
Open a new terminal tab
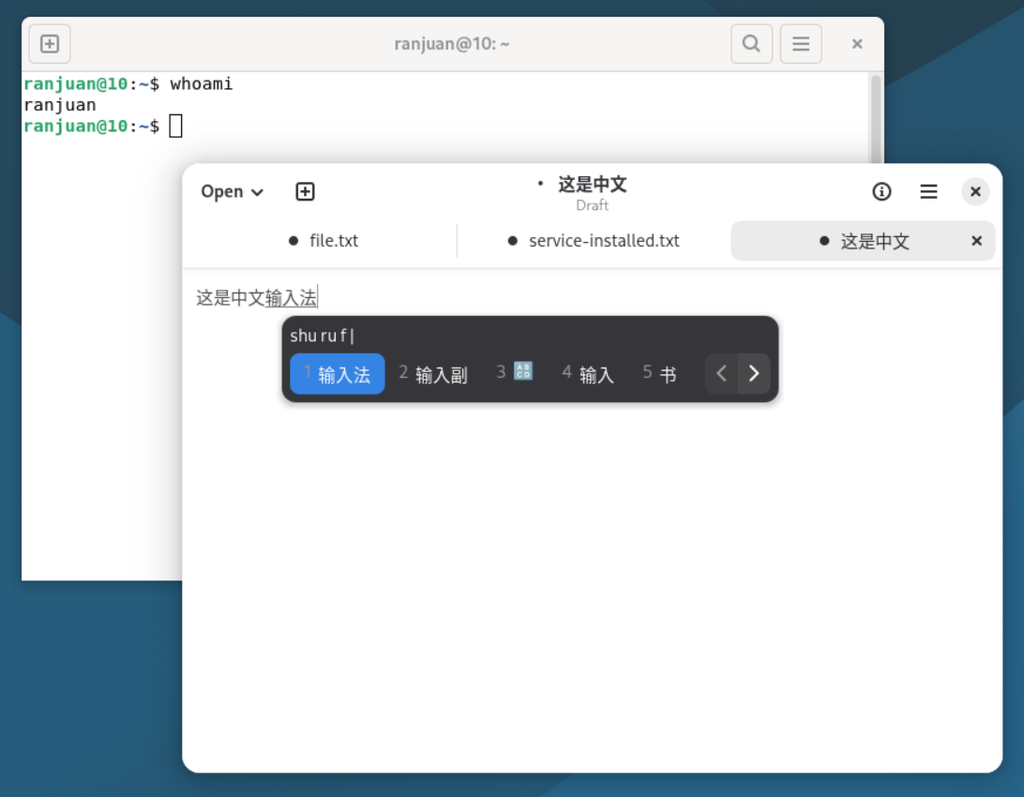pyautogui.click(x=50, y=44)
